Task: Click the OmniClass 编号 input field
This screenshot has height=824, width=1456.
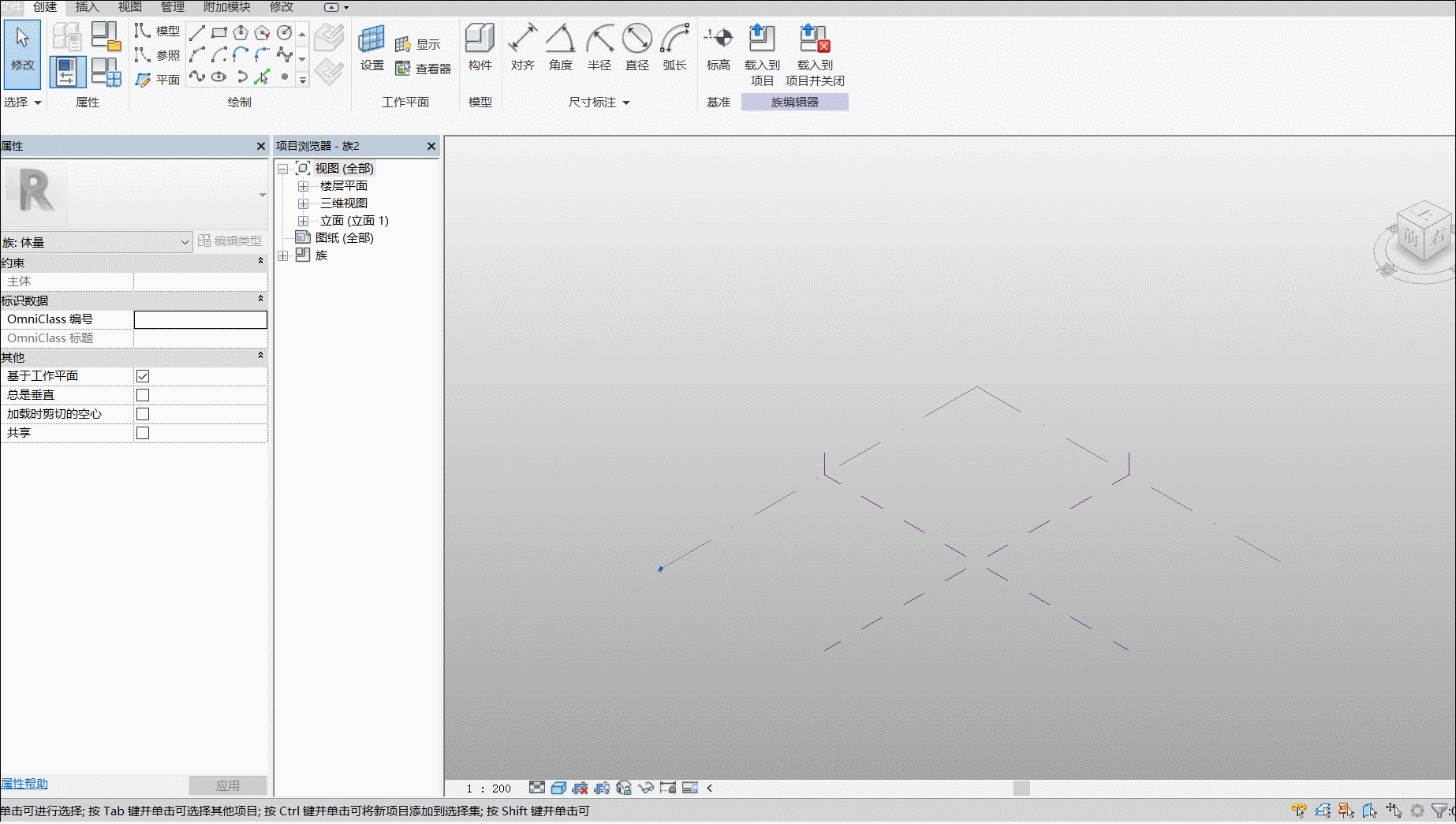Action: click(x=200, y=319)
